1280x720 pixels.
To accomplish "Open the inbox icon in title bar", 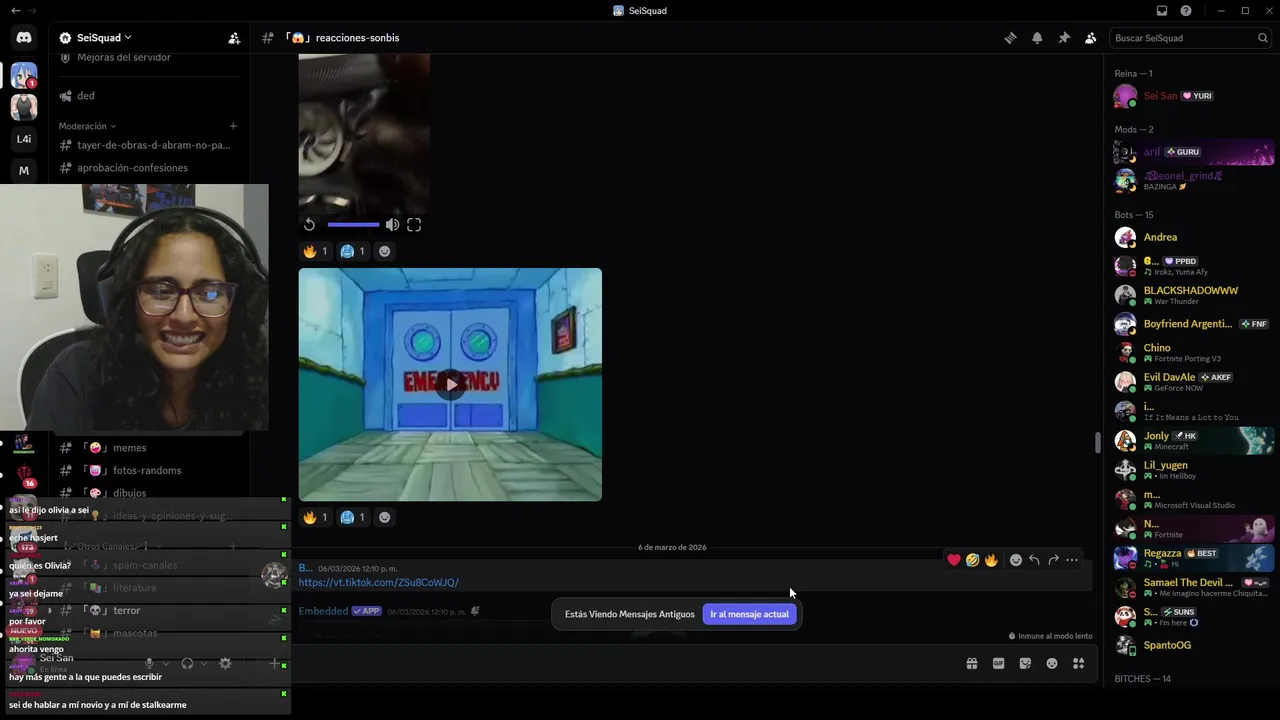I will 1162,10.
